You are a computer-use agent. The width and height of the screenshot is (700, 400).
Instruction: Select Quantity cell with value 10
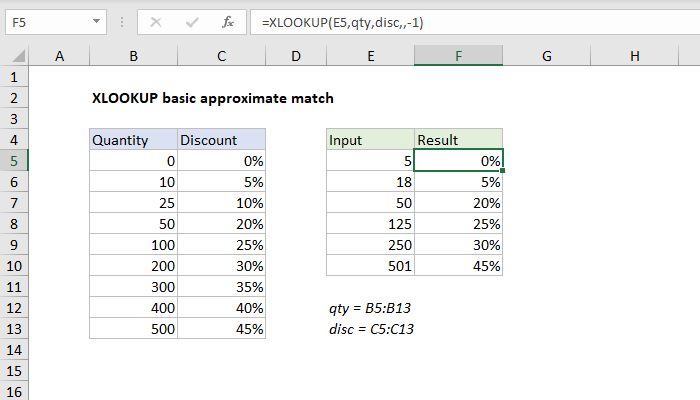point(133,182)
